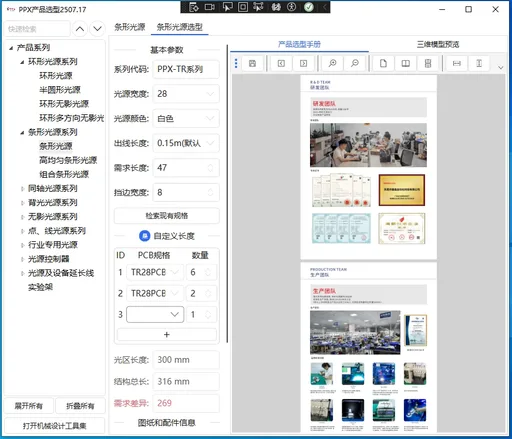Click the quick search box
Screen dimensions: 512x439
37,29
